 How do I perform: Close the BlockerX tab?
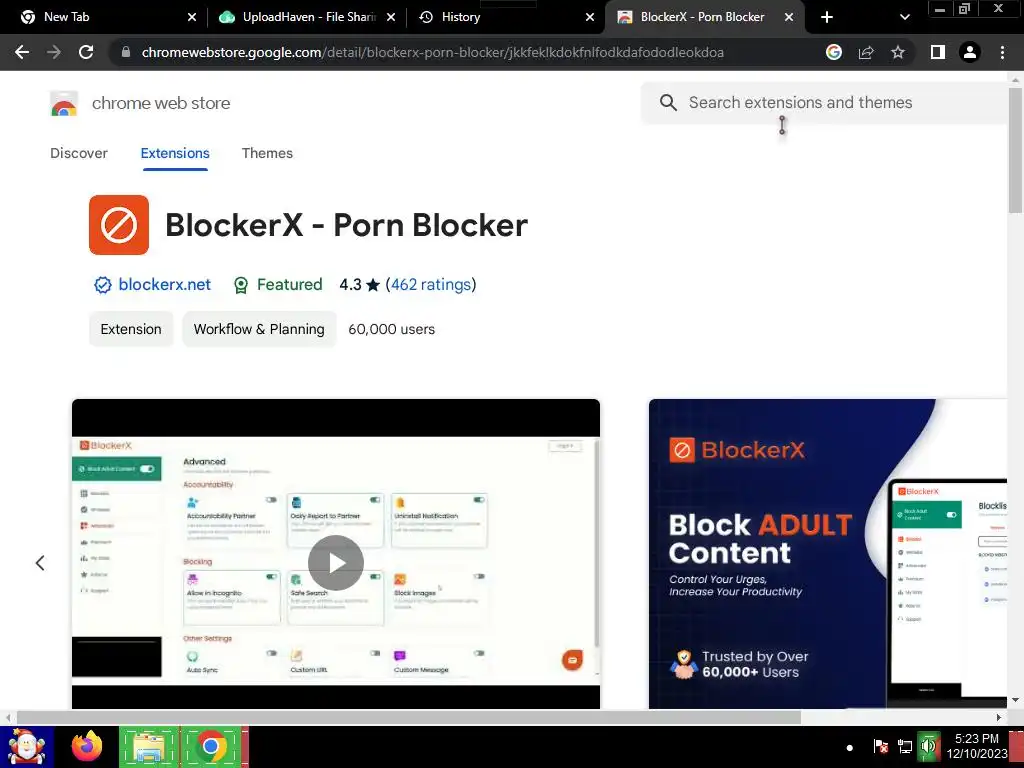click(x=789, y=17)
